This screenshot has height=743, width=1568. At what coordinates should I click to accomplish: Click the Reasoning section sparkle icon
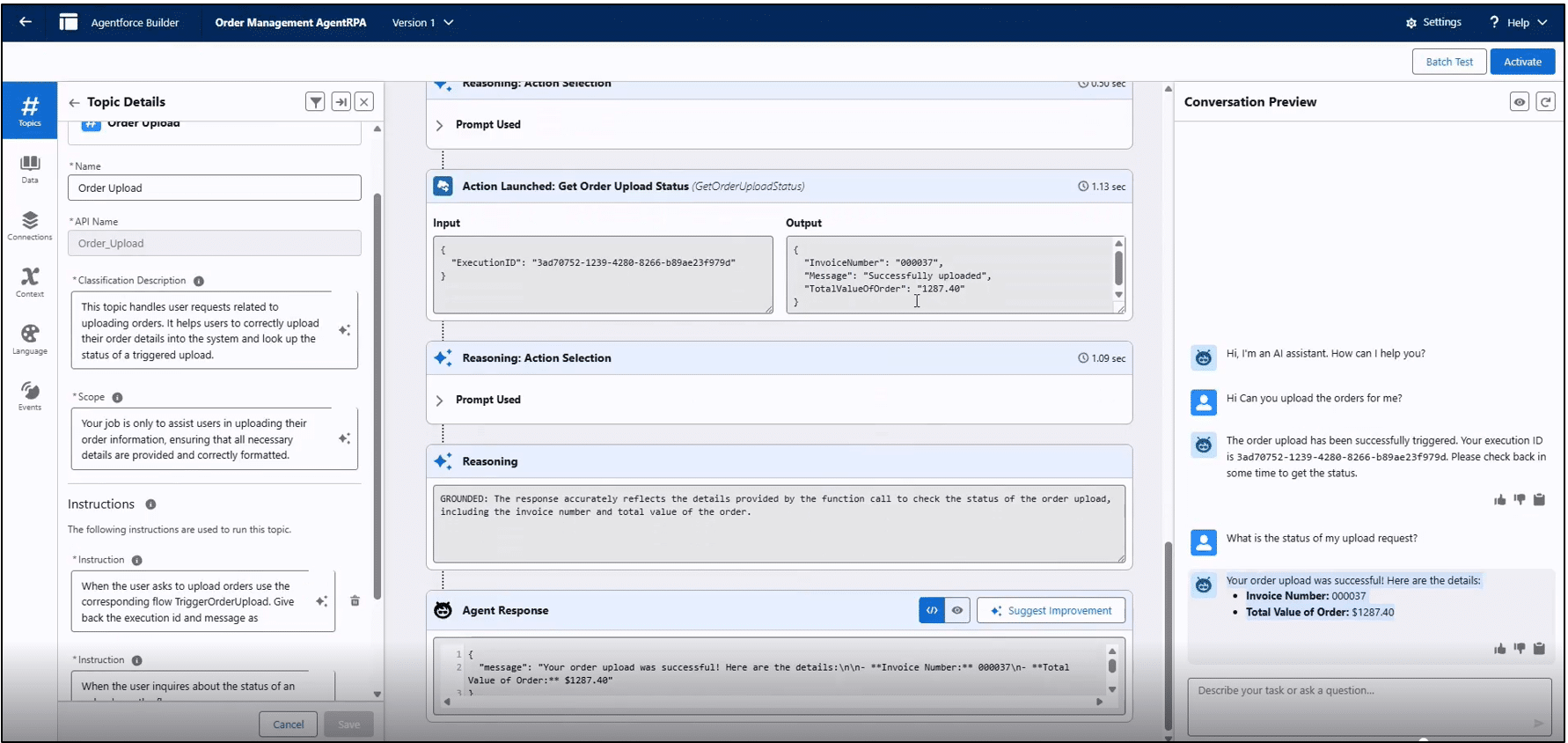pyautogui.click(x=443, y=461)
